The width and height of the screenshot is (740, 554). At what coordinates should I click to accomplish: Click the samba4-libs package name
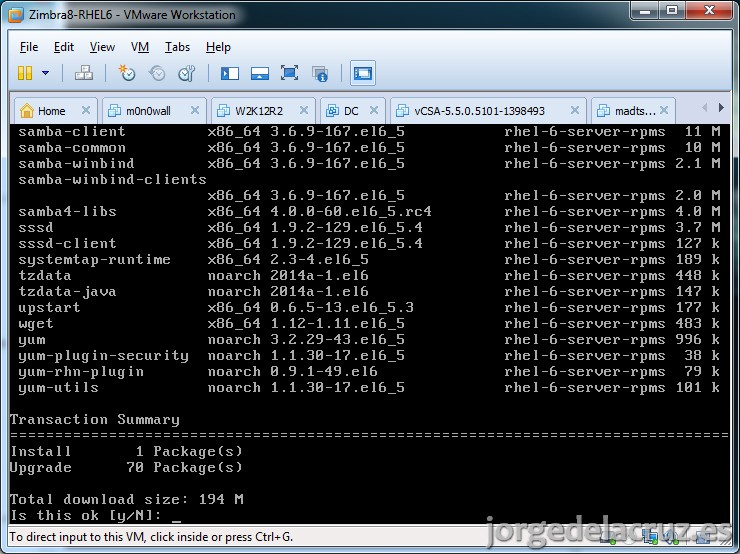(67, 211)
